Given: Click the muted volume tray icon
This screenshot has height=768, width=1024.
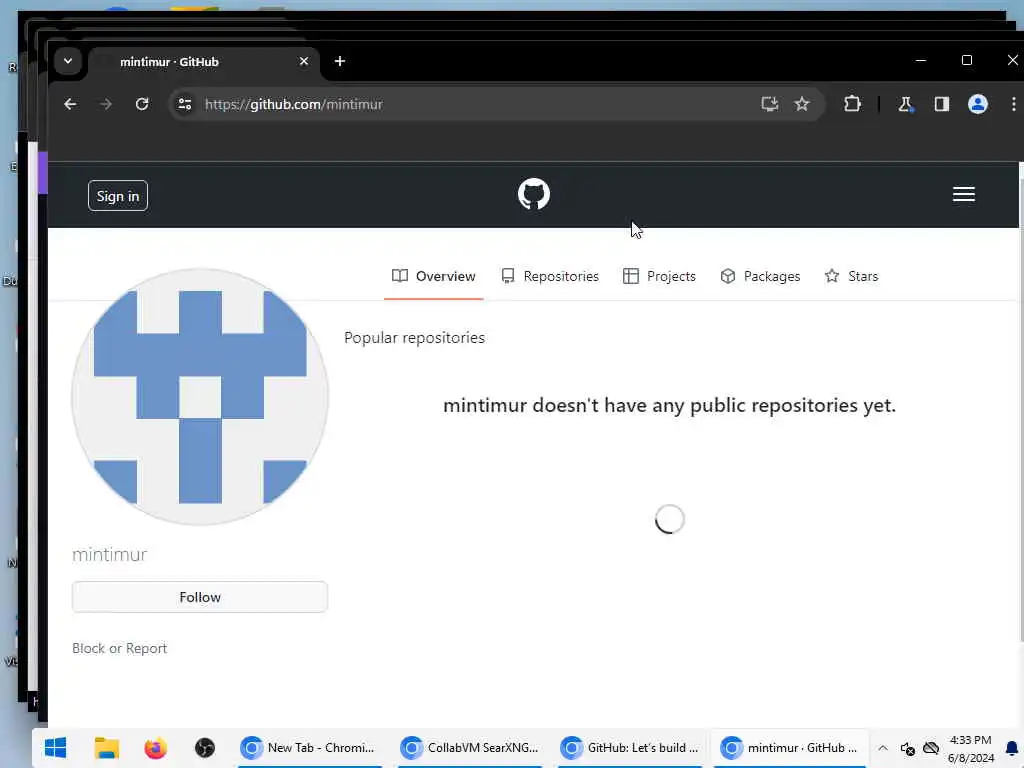Looking at the screenshot, I should coord(907,748).
